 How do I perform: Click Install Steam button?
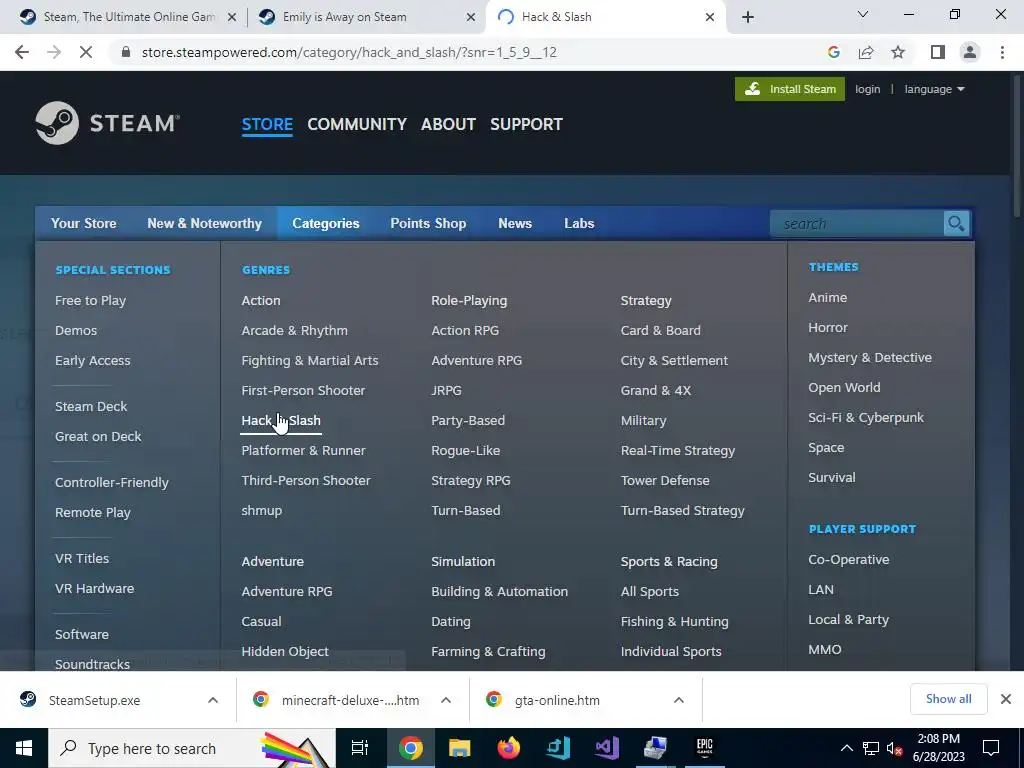point(790,89)
